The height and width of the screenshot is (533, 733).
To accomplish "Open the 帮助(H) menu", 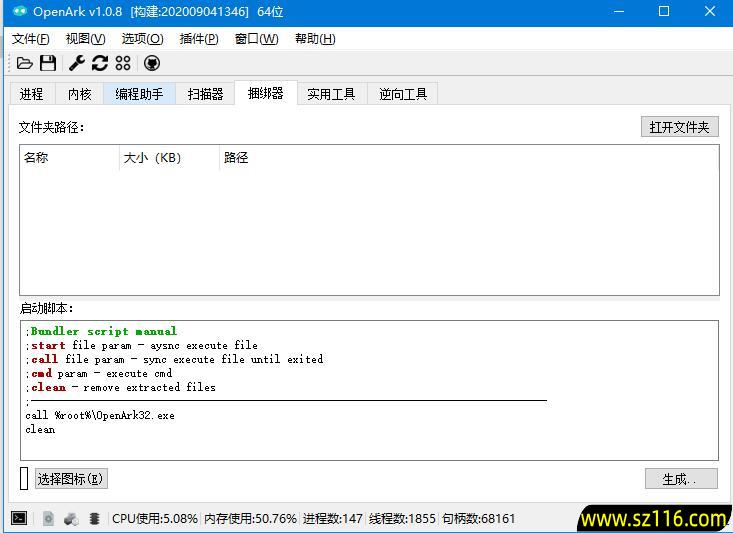I will [315, 39].
